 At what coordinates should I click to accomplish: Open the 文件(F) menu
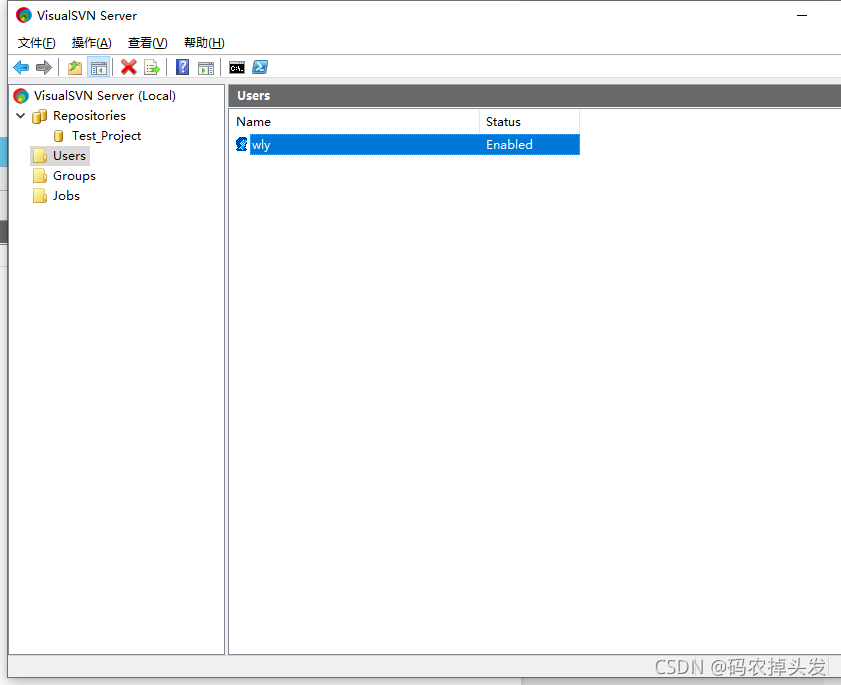coord(36,43)
